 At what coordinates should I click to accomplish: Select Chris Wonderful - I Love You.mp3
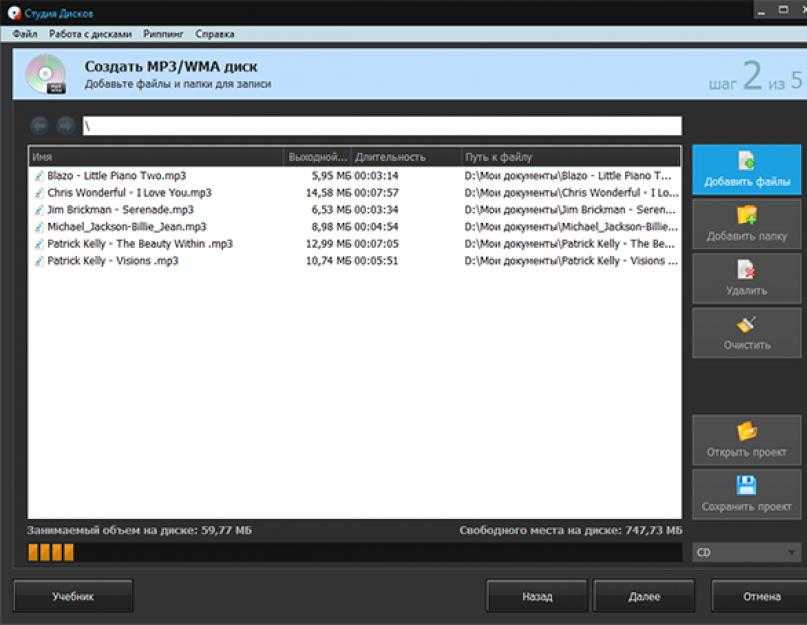(x=355, y=193)
